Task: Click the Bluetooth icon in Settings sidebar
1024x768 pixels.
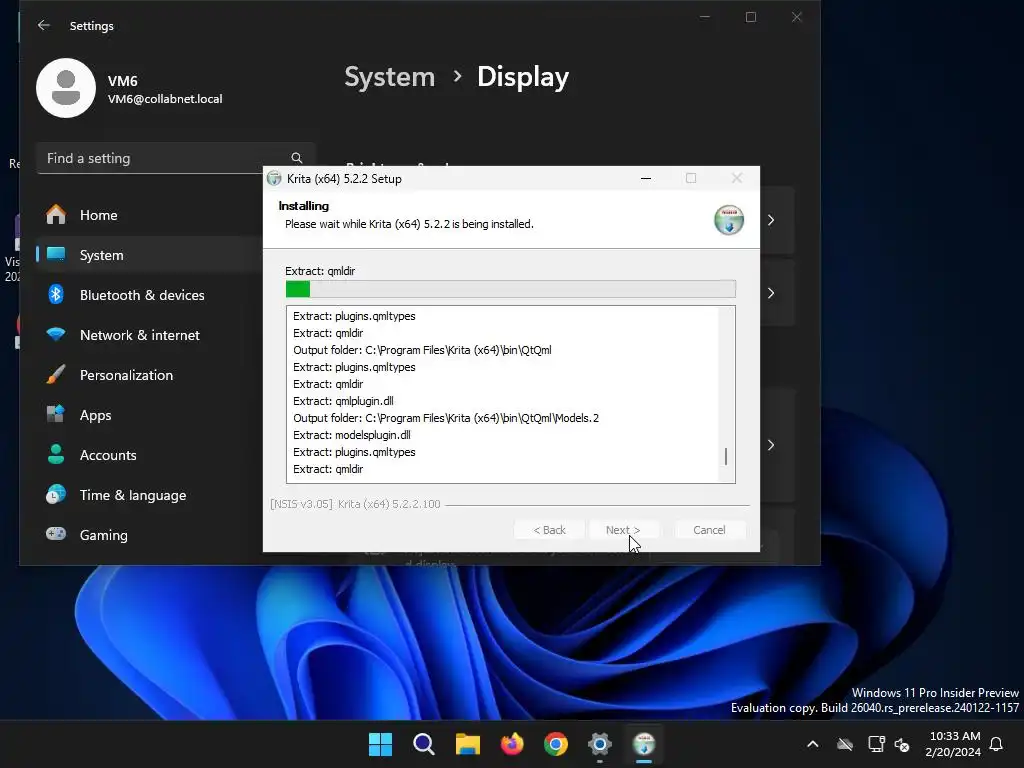Action: (x=56, y=295)
